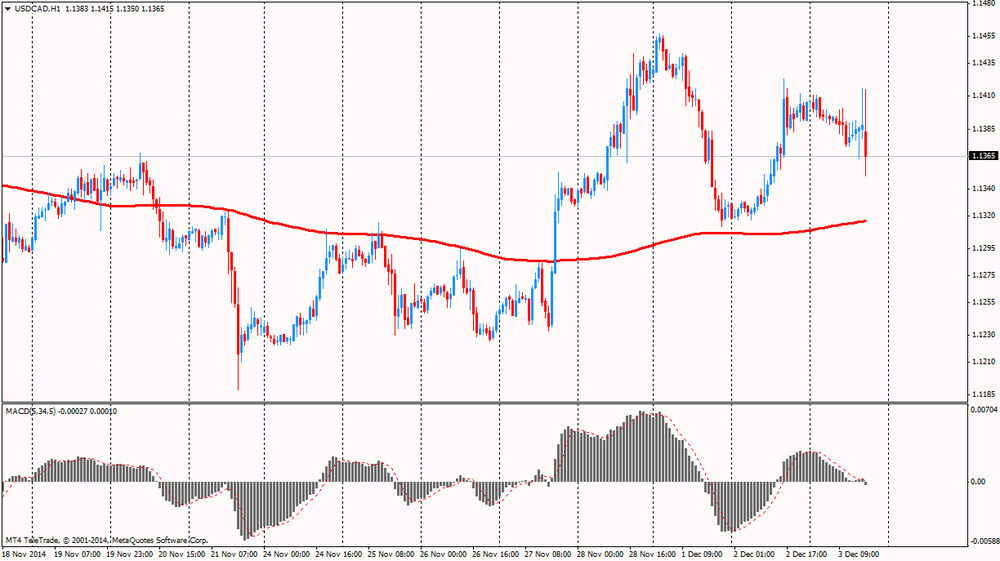The image size is (1000, 561).
Task: Click the 24 Nov 16:00 time label
Action: tap(339, 555)
